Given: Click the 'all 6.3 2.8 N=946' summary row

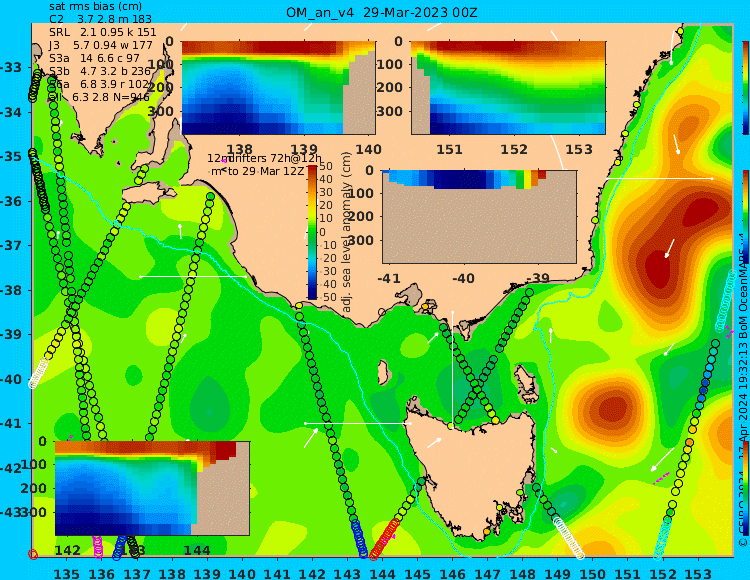Looking at the screenshot, I should point(99,97).
